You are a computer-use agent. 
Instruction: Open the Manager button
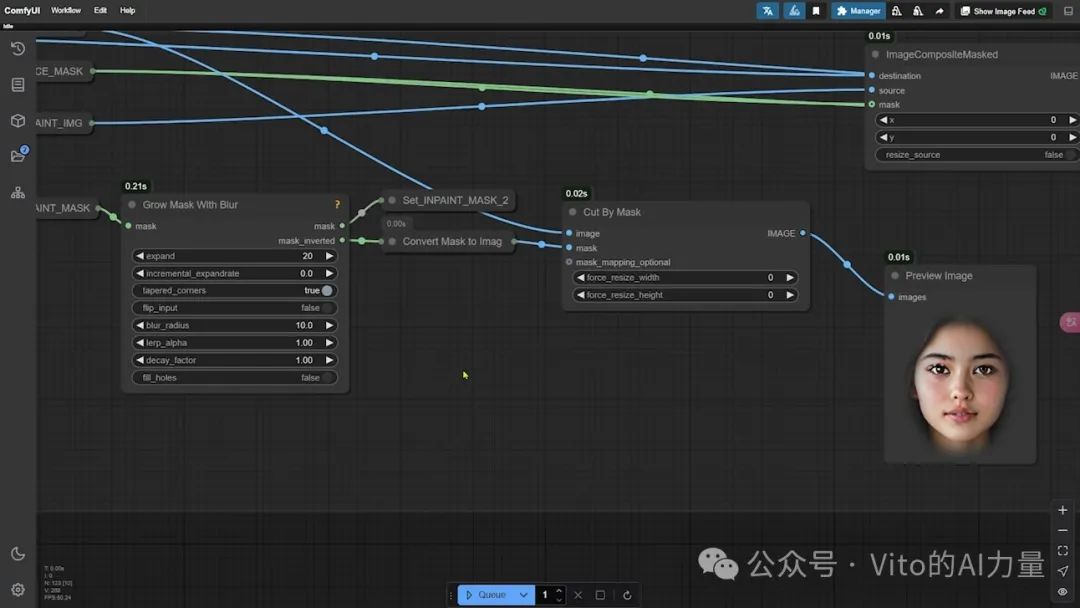858,11
